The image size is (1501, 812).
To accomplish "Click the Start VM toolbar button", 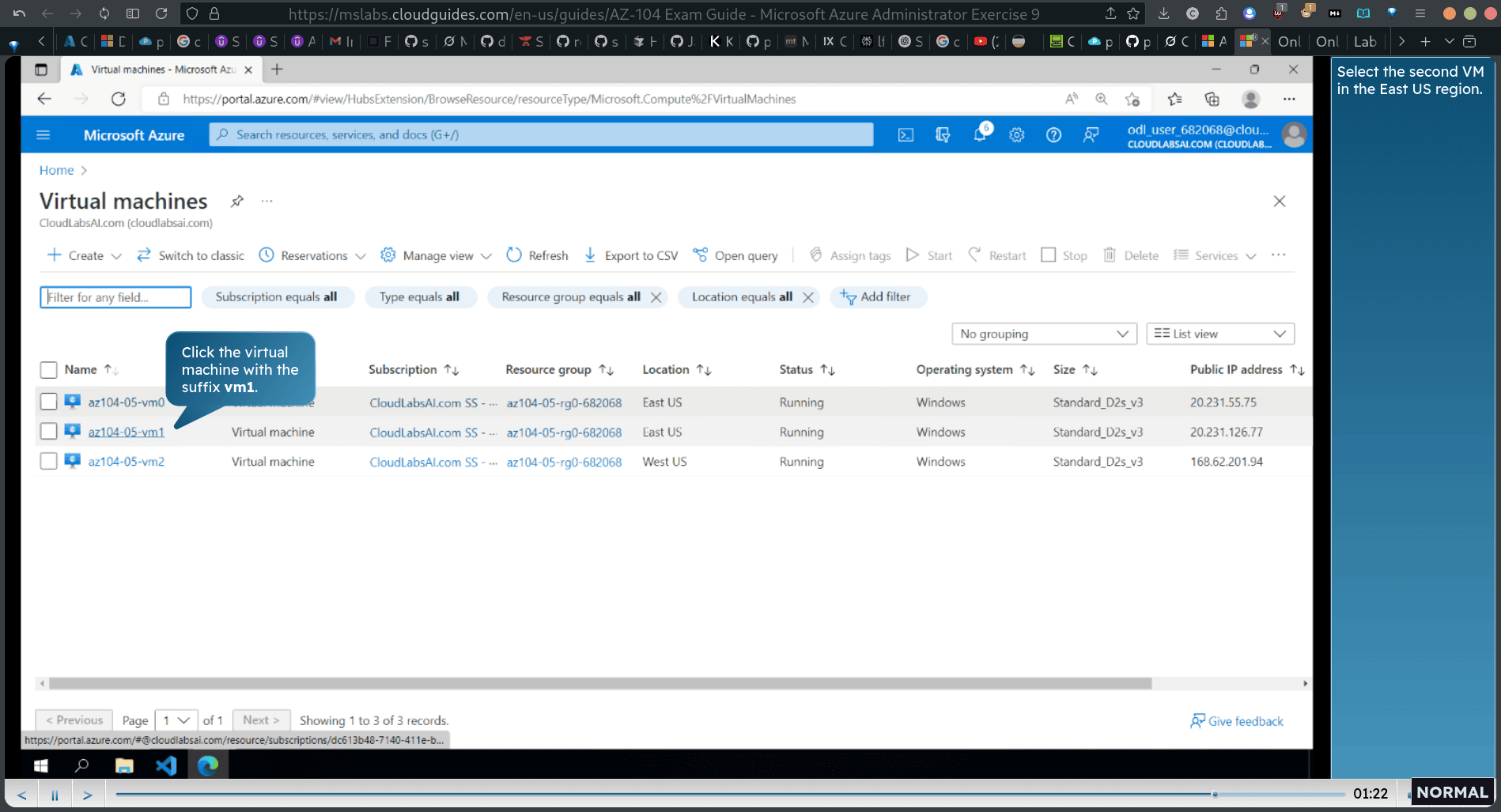I will pos(929,255).
